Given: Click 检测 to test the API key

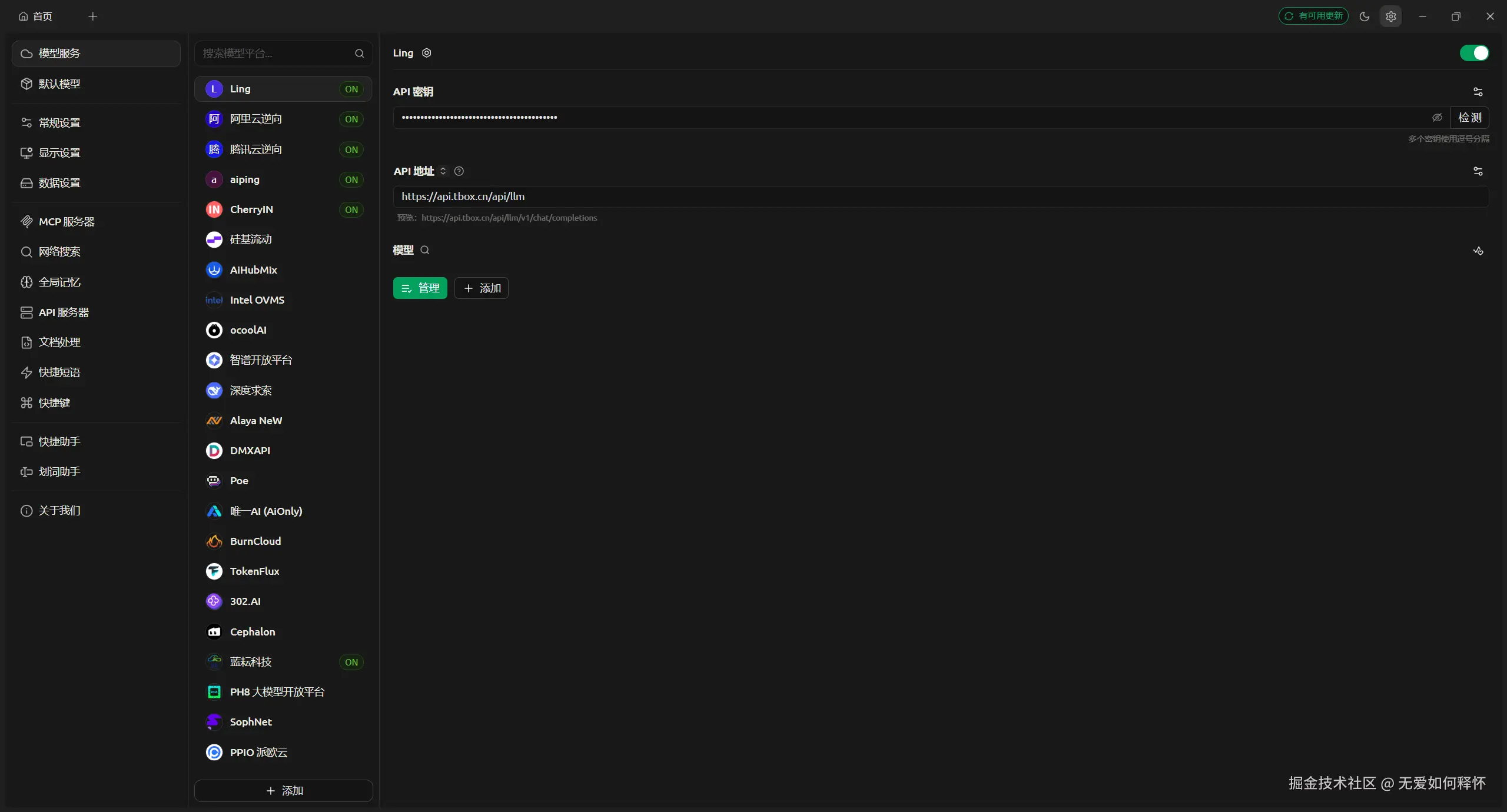Looking at the screenshot, I should pos(1469,118).
